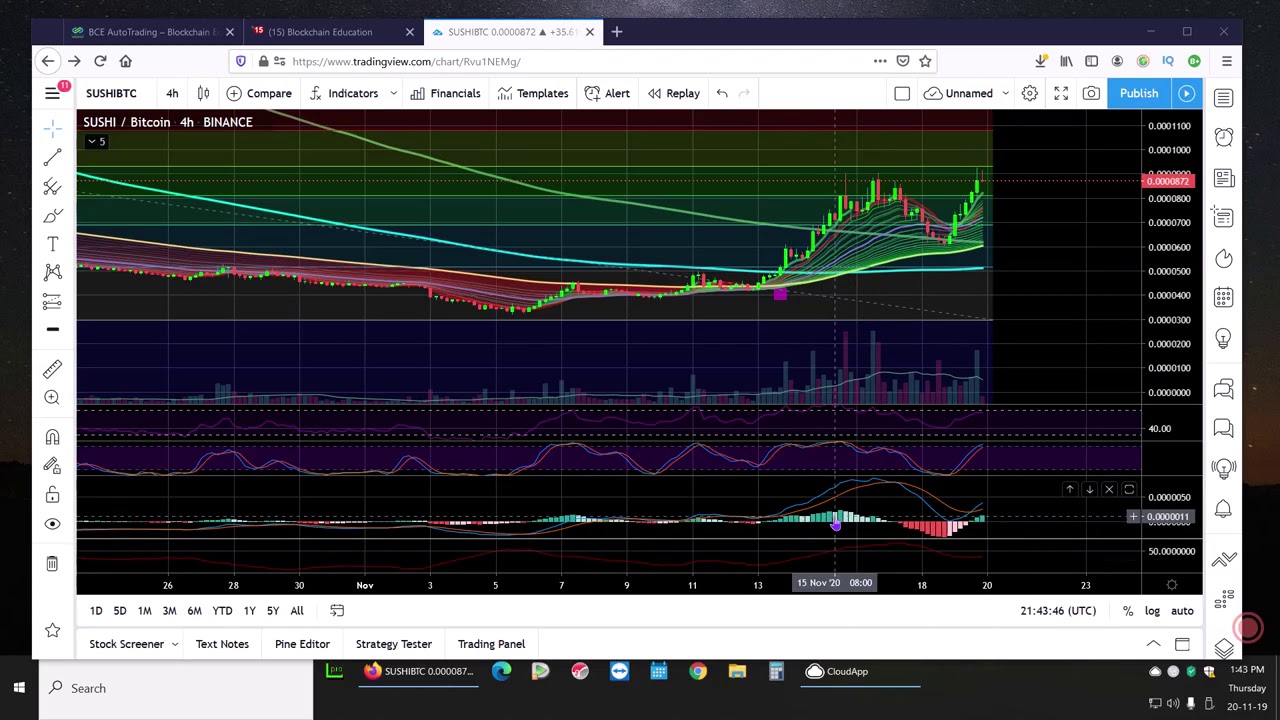Toggle lock all drawing tools
The height and width of the screenshot is (720, 1280).
pyautogui.click(x=52, y=495)
